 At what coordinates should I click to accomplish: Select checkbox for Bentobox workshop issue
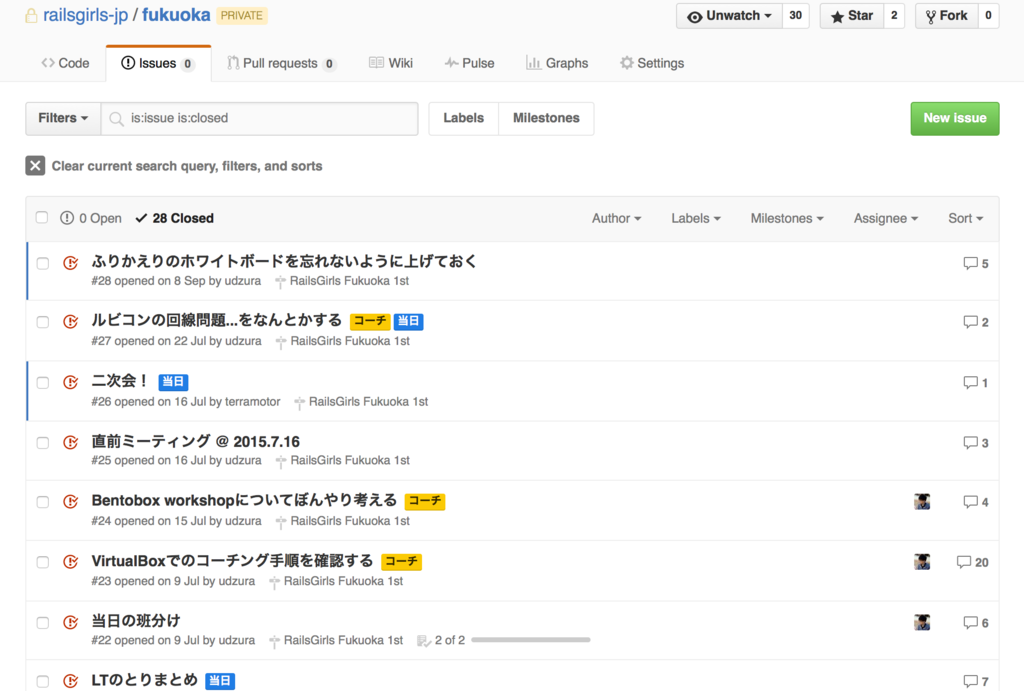pyautogui.click(x=42, y=502)
